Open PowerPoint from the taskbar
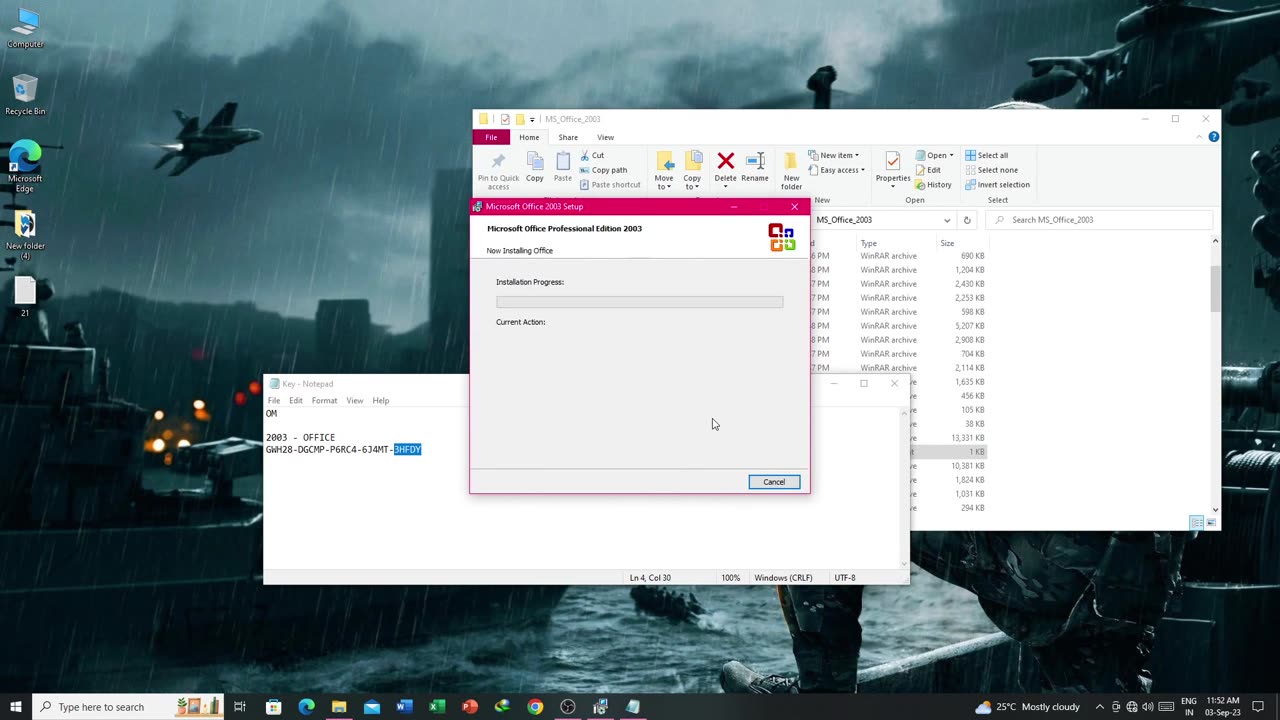 (470, 707)
